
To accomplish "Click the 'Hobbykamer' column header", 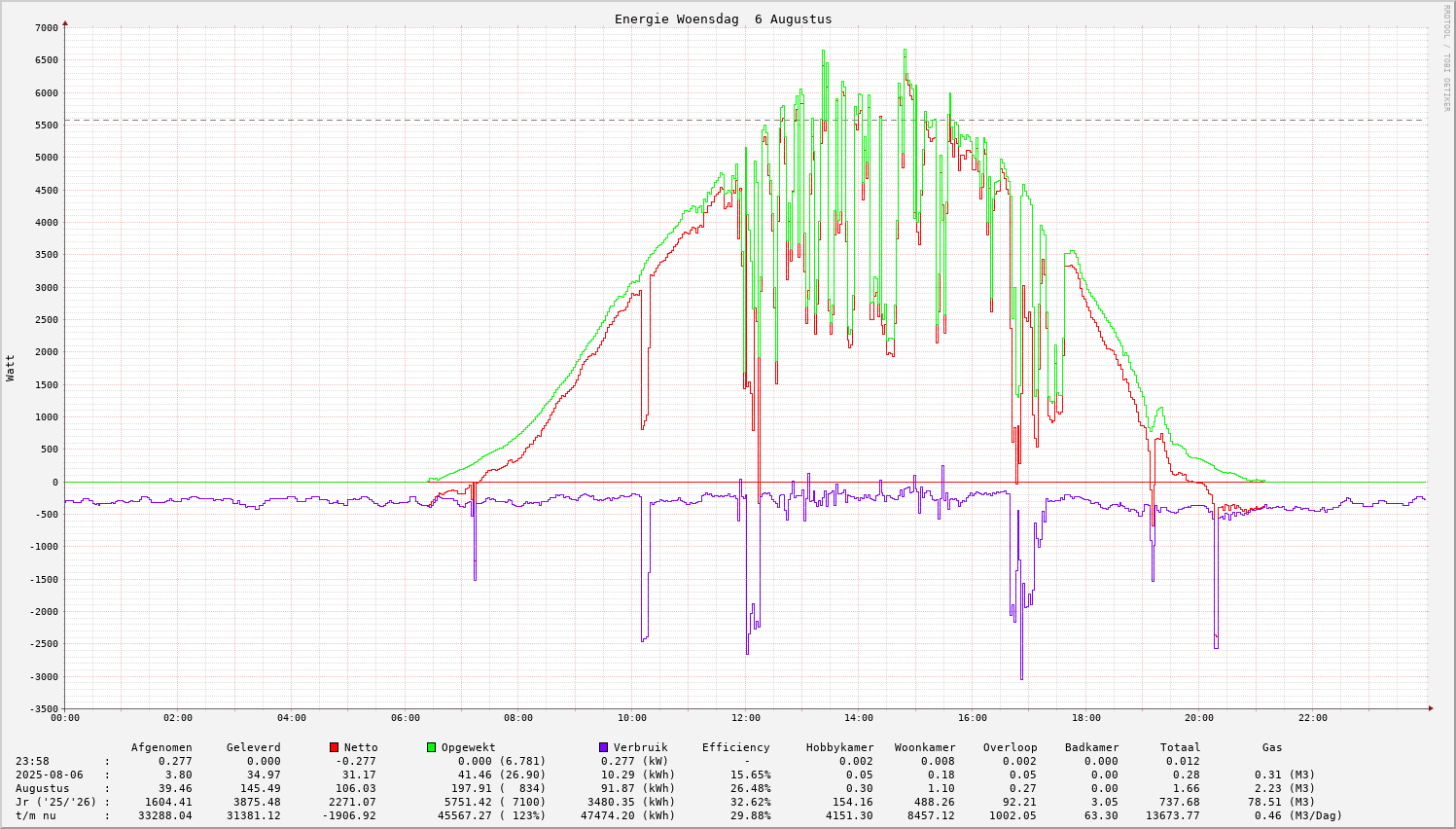I will coord(839,747).
